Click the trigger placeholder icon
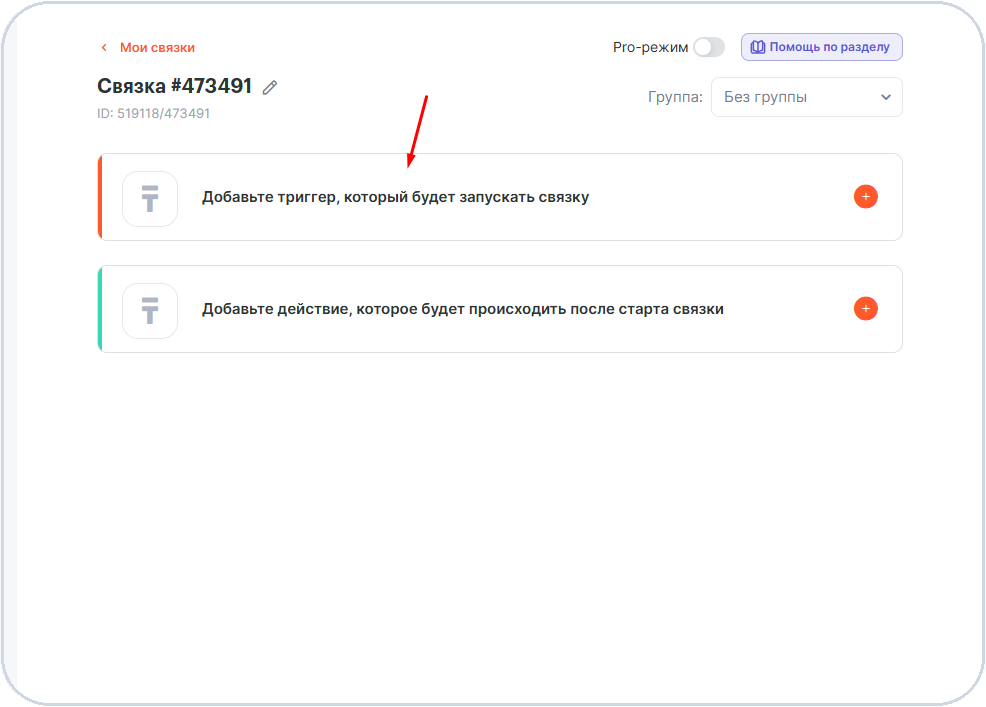This screenshot has height=707, width=986. pos(150,199)
